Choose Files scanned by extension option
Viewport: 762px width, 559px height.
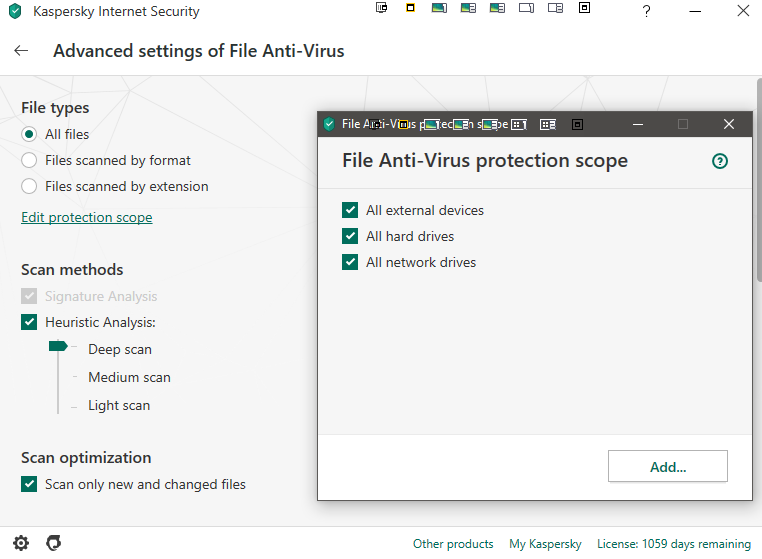(29, 186)
